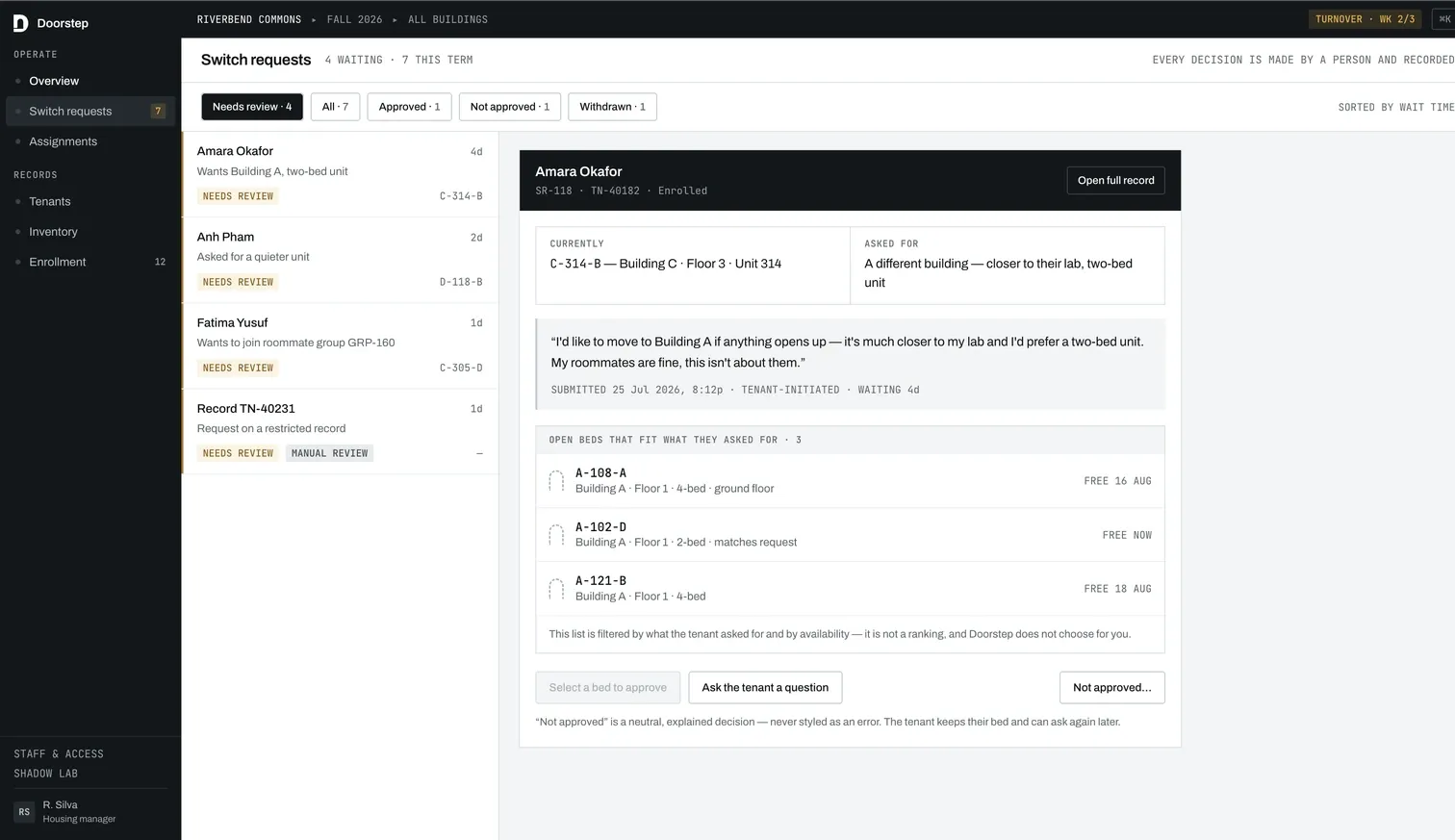
Task: Show the Approved · 1 tab
Action: 409,107
